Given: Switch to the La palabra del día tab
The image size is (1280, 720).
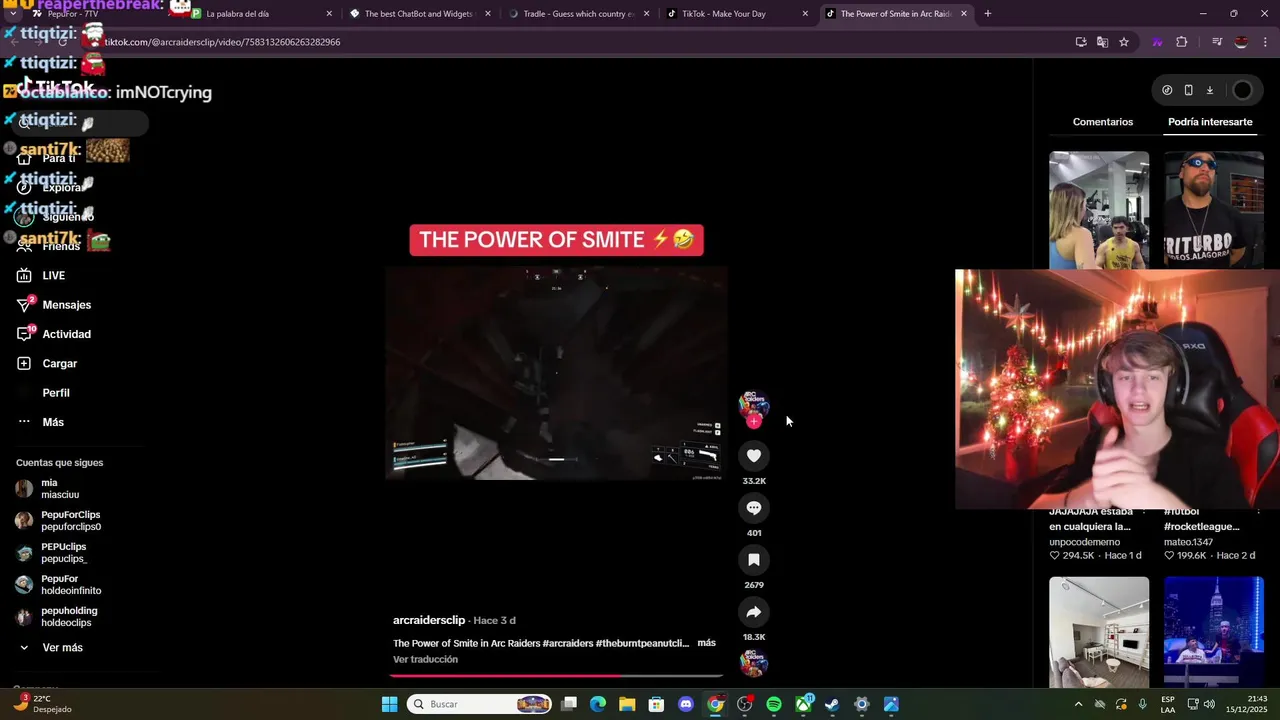Looking at the screenshot, I should pyautogui.click(x=261, y=14).
